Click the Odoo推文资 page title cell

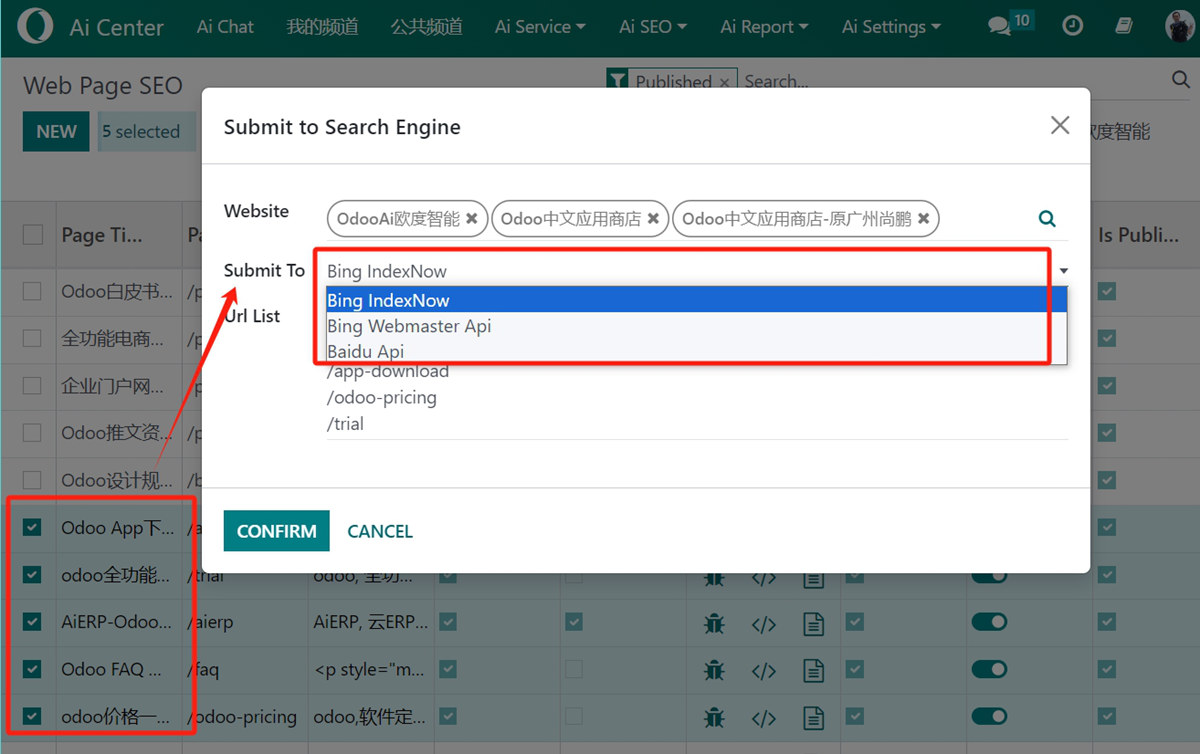tap(117, 433)
